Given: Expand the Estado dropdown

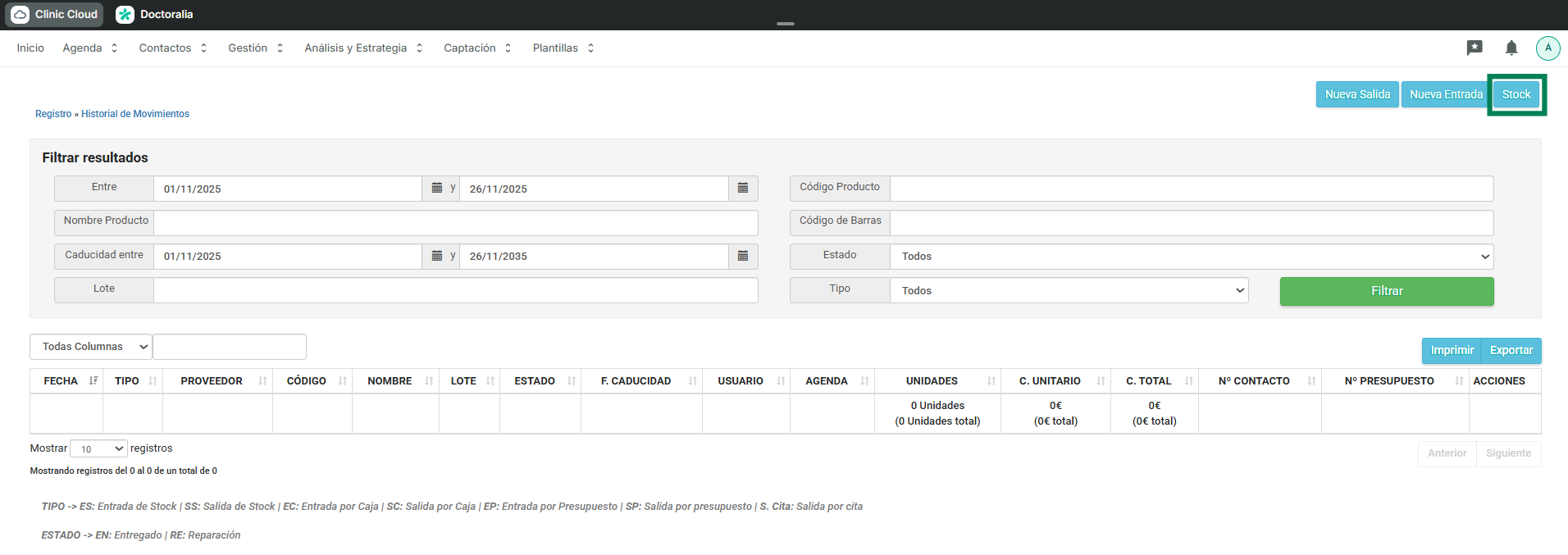Looking at the screenshot, I should pyautogui.click(x=1191, y=257).
